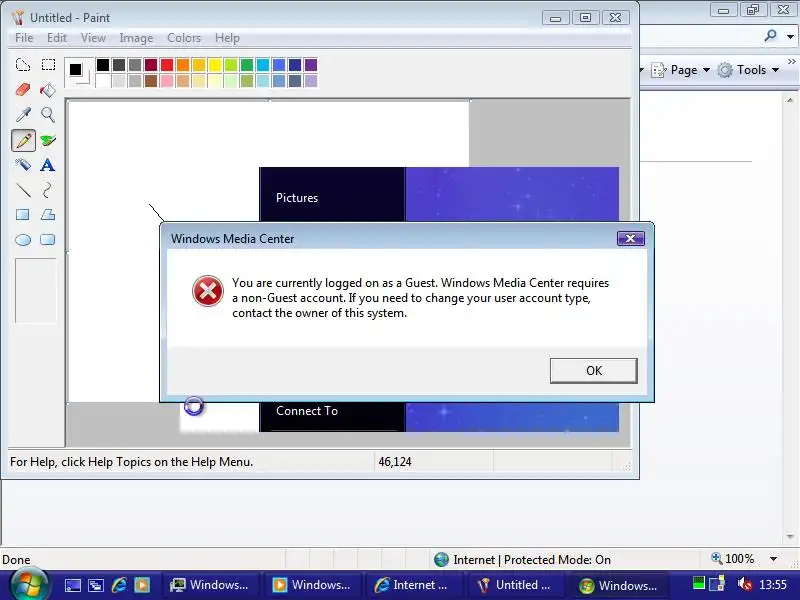
Task: Click the Pictures item in canvas image
Action: point(297,197)
